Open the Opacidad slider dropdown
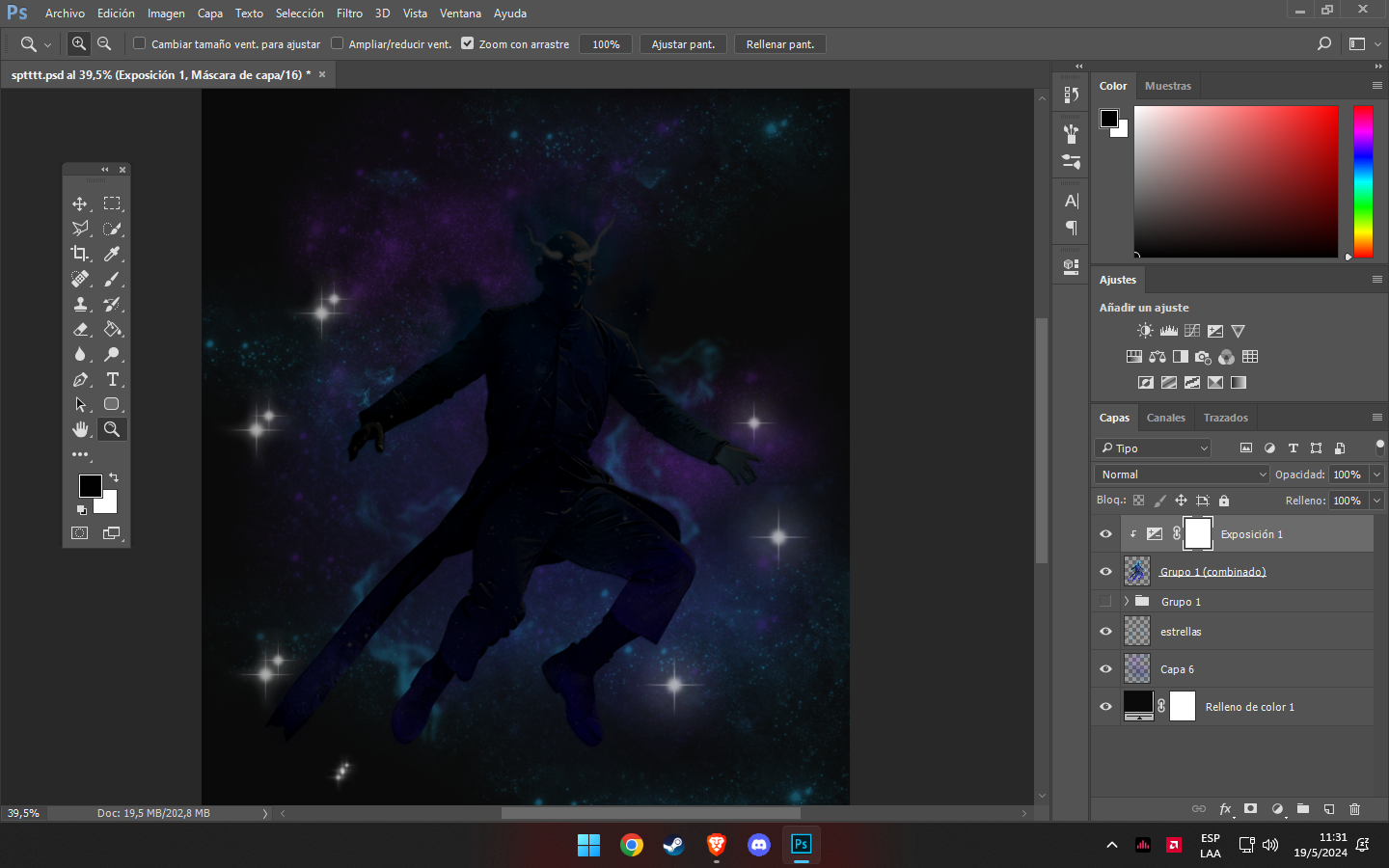 pos(1377,475)
